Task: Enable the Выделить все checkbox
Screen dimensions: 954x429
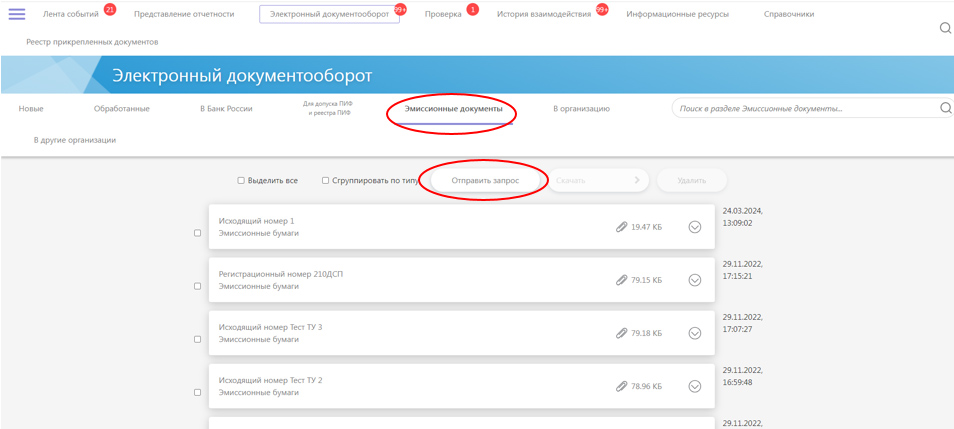Action: (x=241, y=181)
